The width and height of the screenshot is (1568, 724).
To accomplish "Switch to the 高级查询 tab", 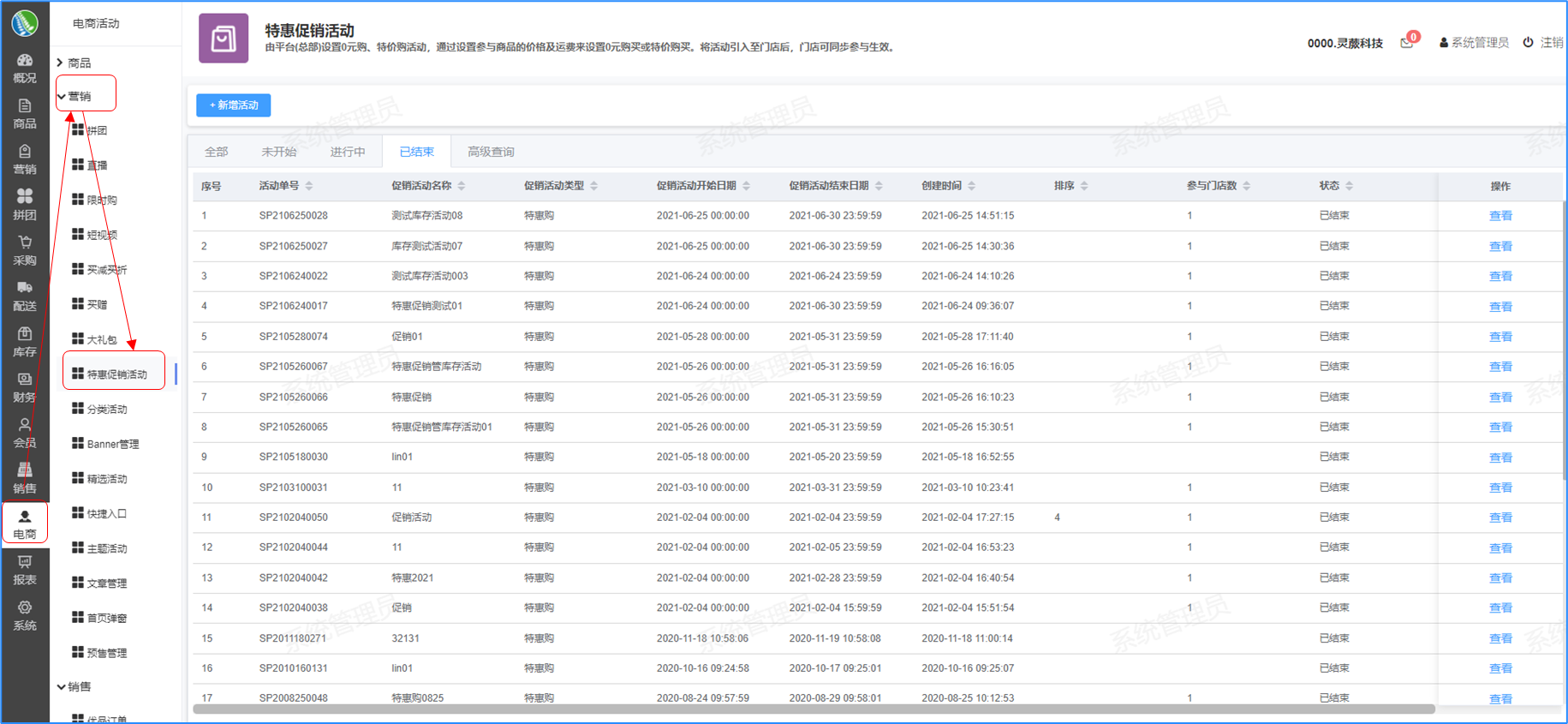I will tap(491, 152).
